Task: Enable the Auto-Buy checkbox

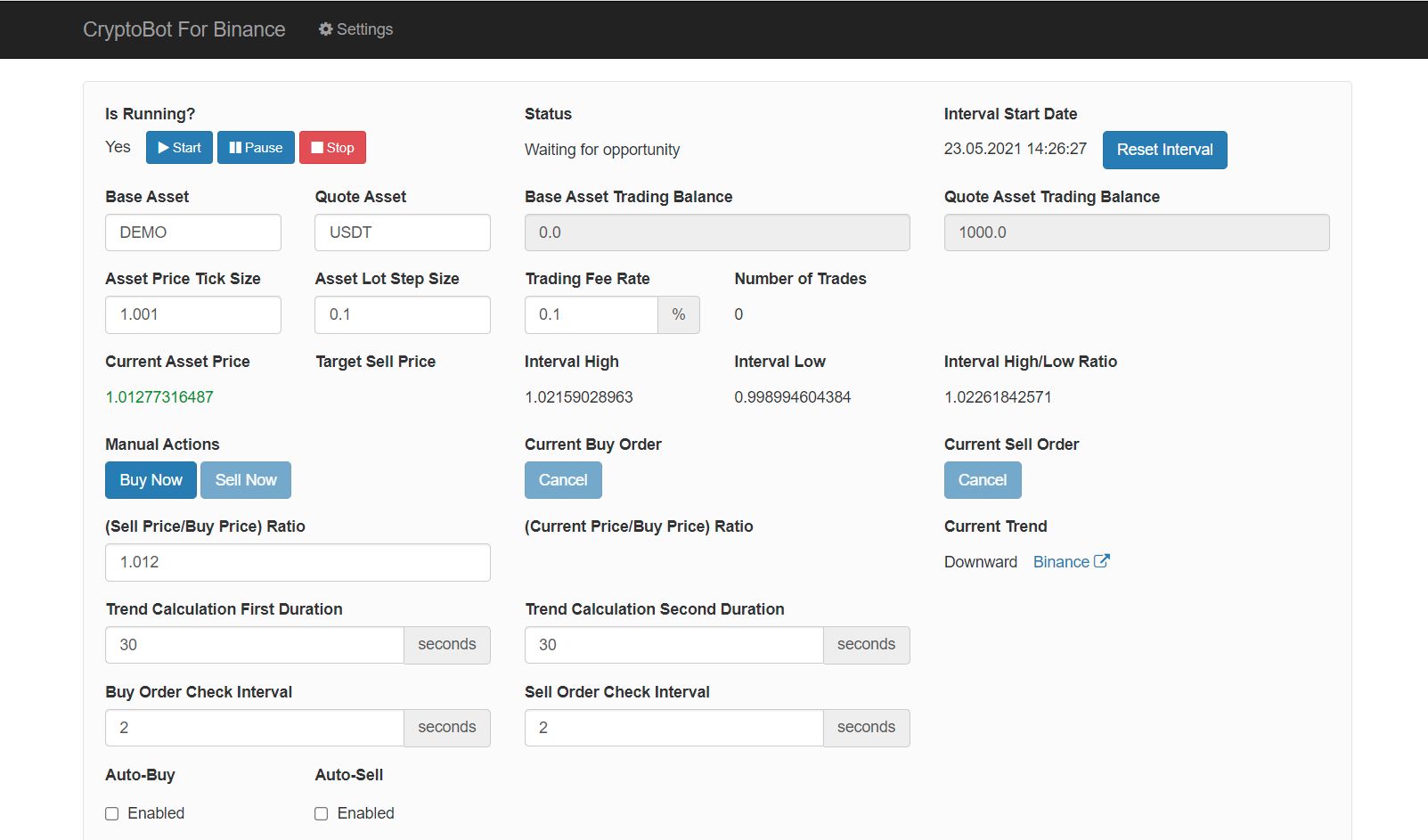Action: [x=112, y=813]
